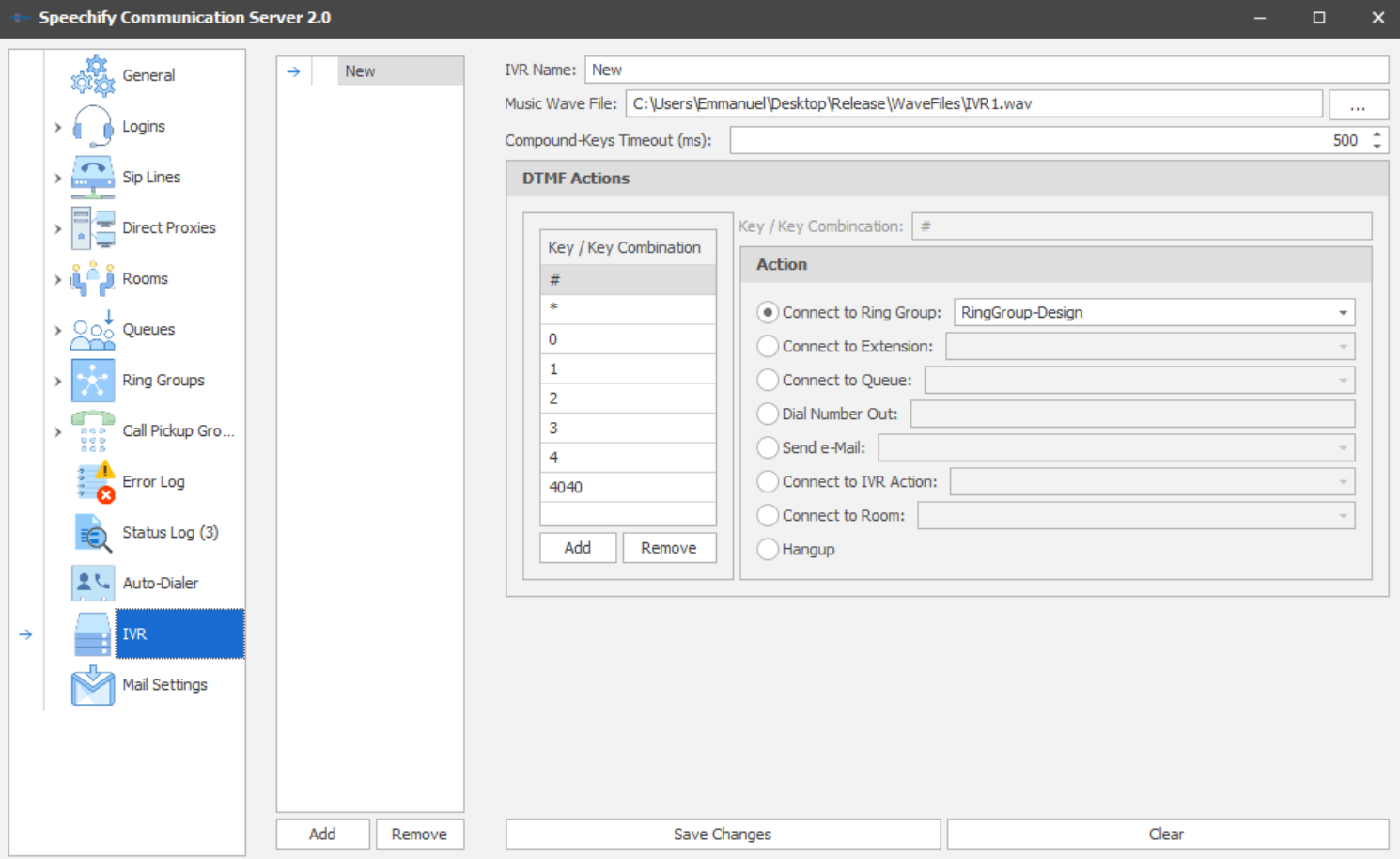Select the IVR sidebar item
Image resolution: width=1400 pixels, height=859 pixels.
pyautogui.click(x=179, y=633)
